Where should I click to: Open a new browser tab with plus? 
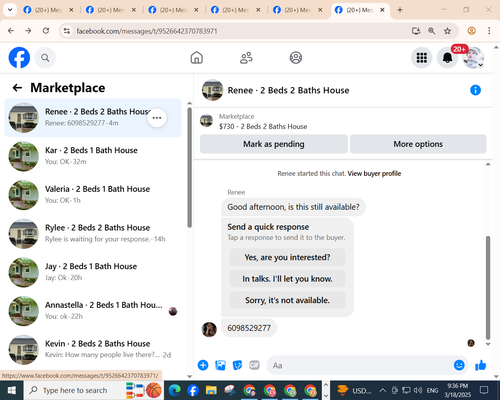tap(400, 10)
